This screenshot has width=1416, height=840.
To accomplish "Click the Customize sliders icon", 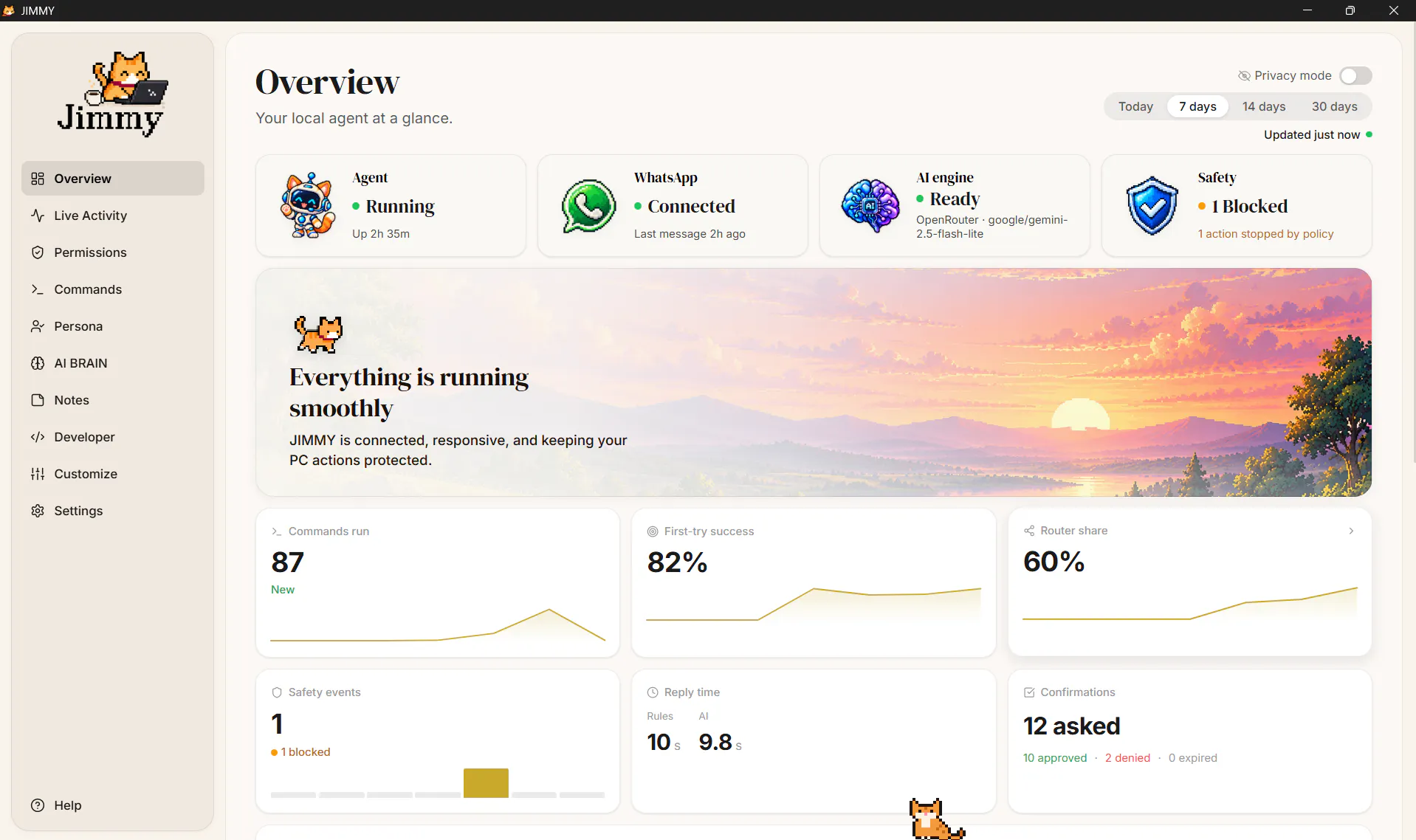I will pyautogui.click(x=38, y=474).
